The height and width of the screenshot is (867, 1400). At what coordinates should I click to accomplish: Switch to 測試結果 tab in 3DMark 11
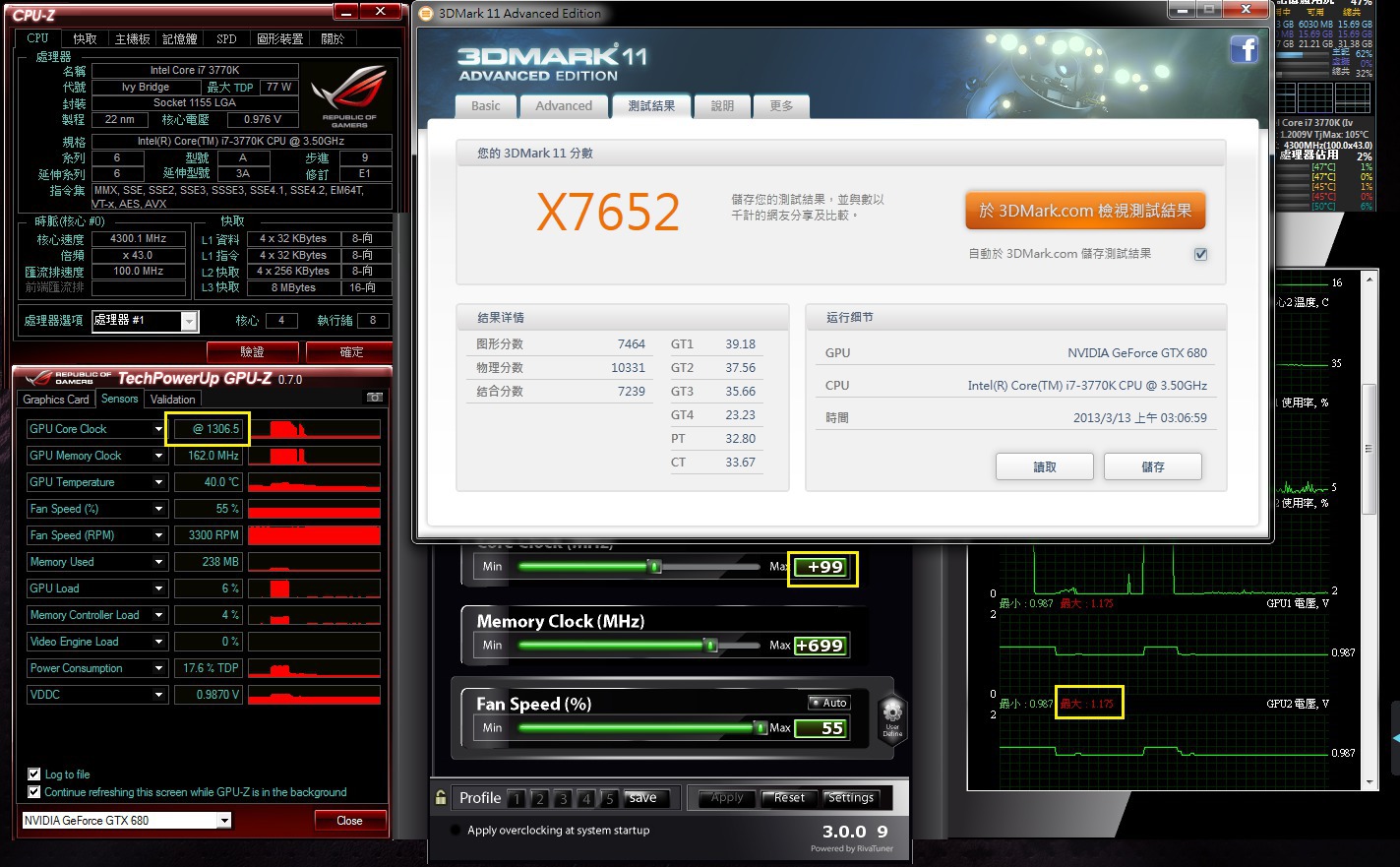point(651,106)
